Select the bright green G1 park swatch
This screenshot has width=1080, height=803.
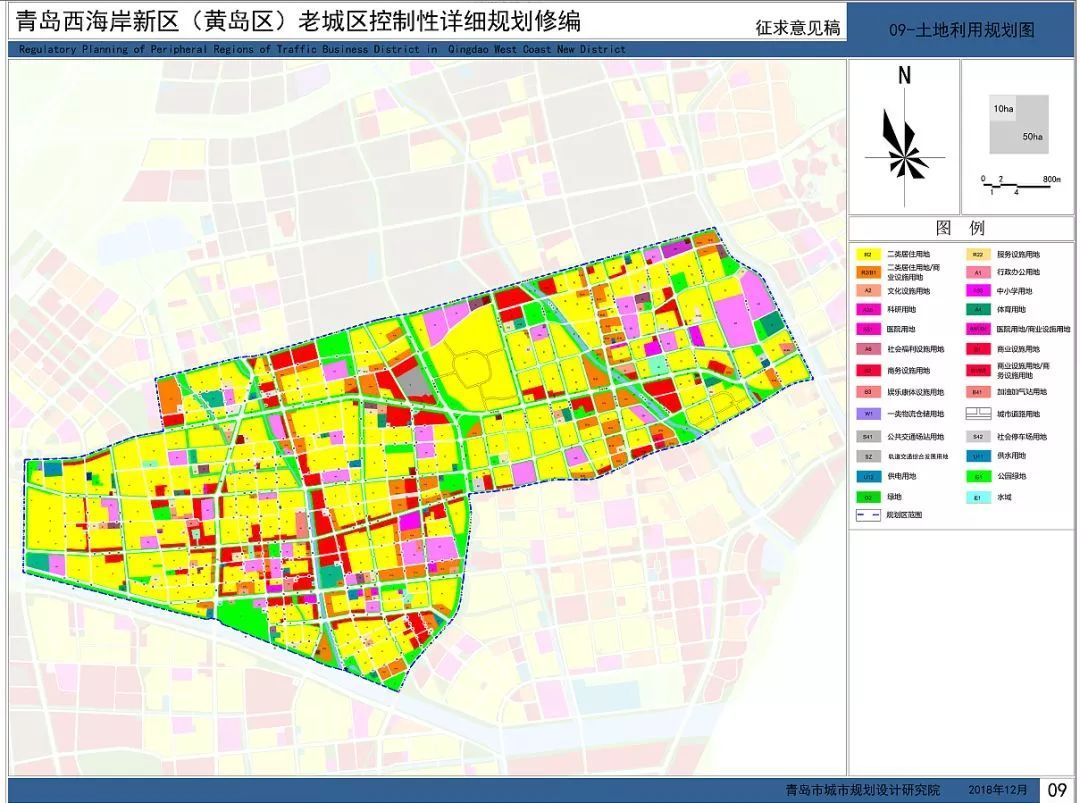coord(978,477)
